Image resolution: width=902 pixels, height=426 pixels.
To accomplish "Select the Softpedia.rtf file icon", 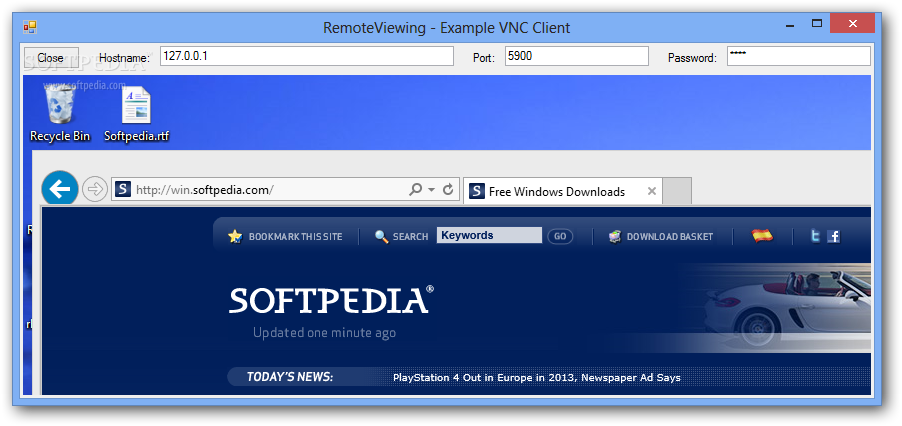I will tap(136, 114).
